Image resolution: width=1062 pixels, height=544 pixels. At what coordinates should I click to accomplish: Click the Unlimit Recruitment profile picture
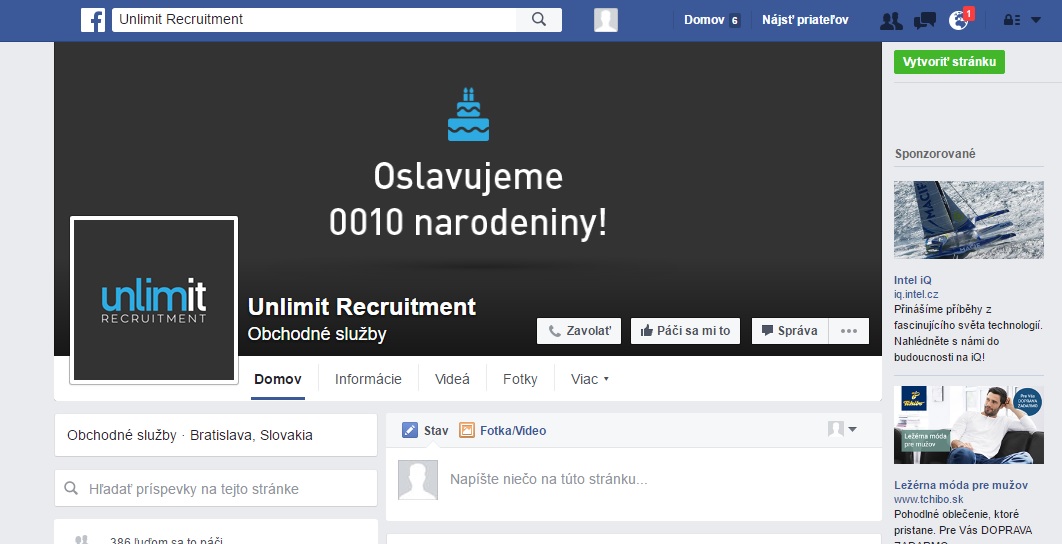click(154, 299)
